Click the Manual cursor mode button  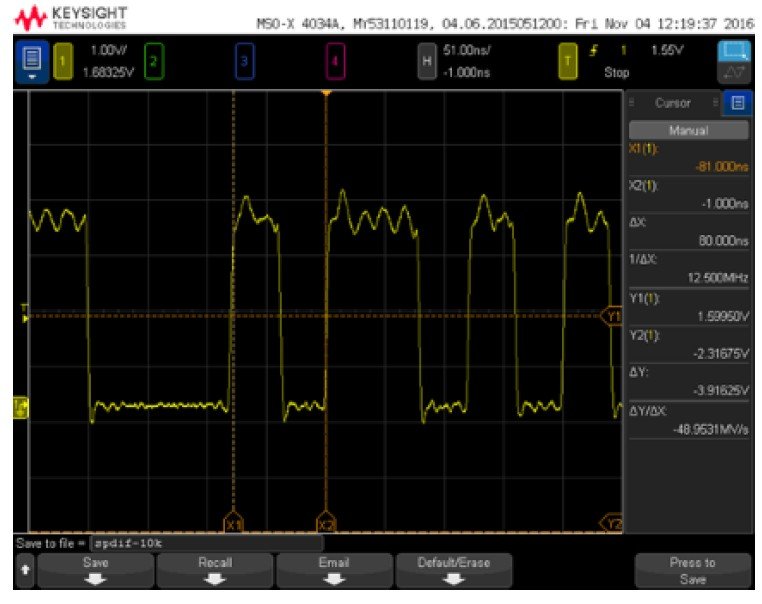[689, 131]
